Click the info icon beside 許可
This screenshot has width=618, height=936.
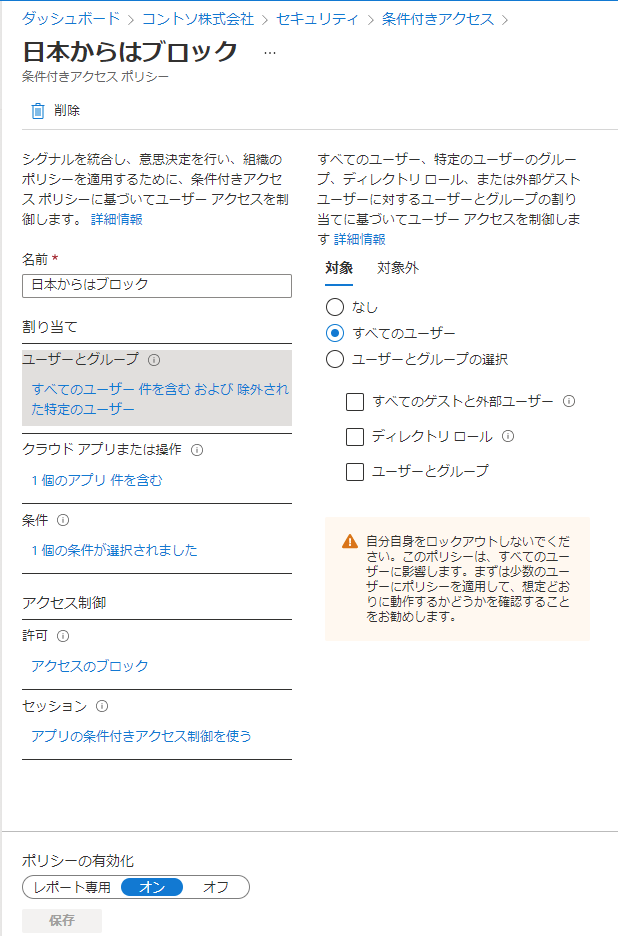(65, 635)
